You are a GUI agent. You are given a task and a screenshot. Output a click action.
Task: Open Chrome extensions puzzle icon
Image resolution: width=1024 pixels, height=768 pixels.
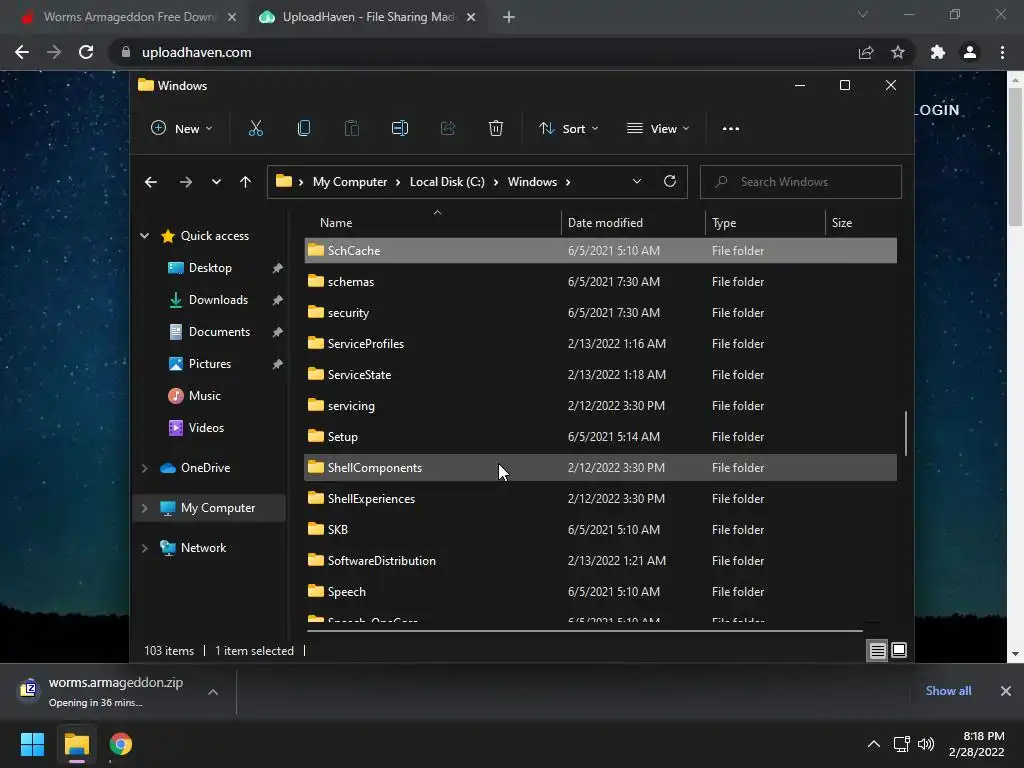tap(938, 52)
